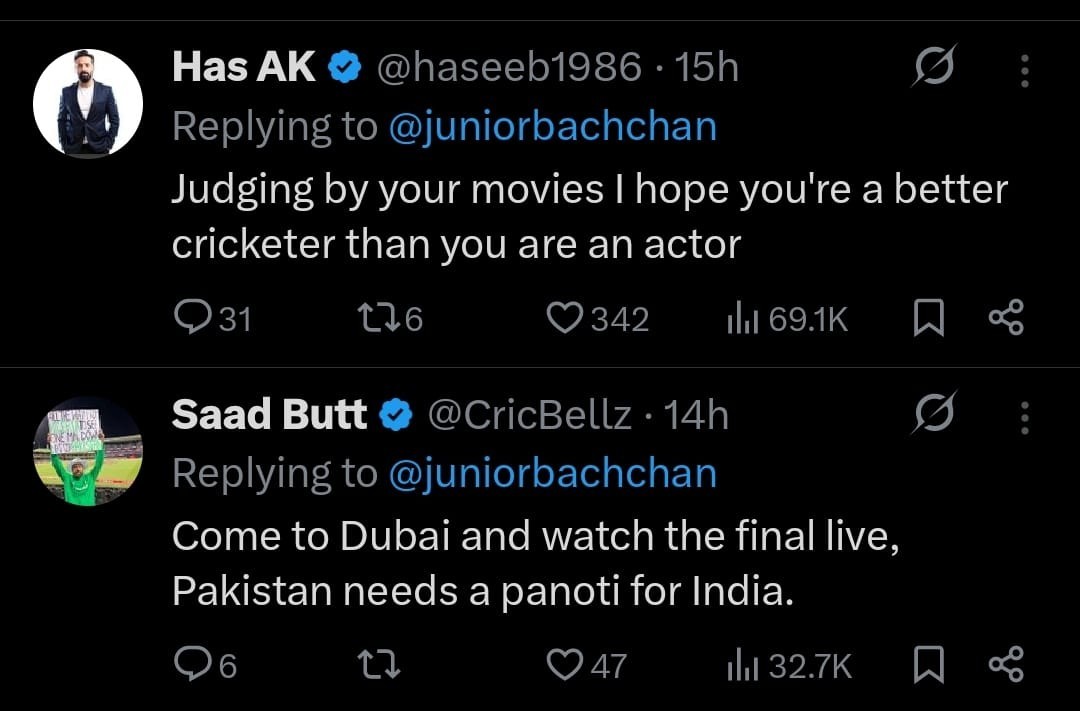Share Has AK's tweet
Screen dimensions: 1080x711
[x=1005, y=319]
